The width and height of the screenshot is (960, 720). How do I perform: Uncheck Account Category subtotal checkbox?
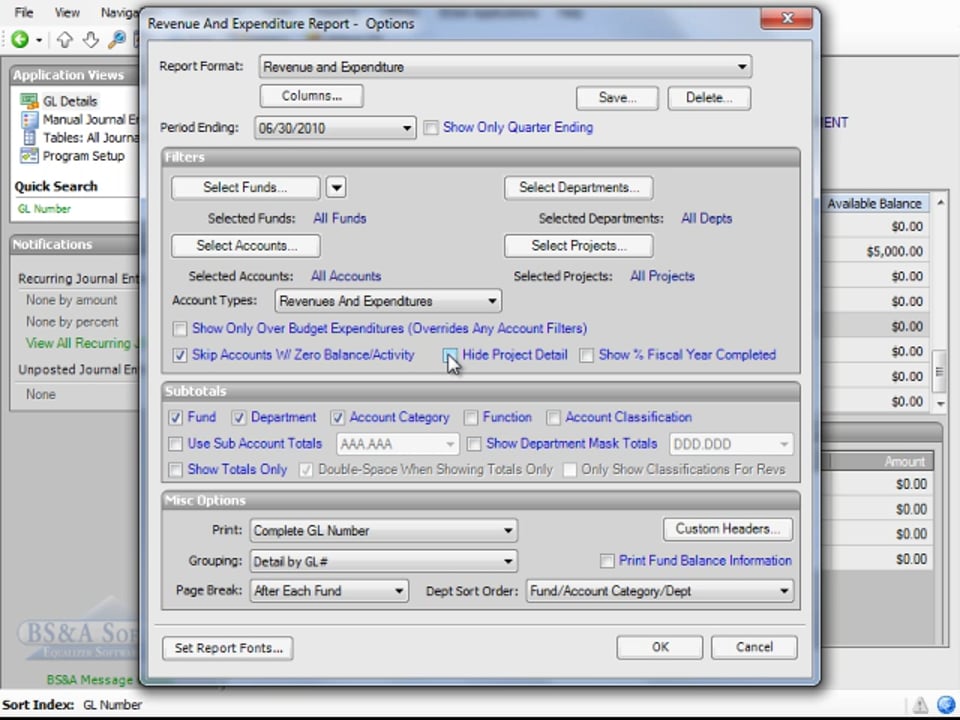pos(337,418)
